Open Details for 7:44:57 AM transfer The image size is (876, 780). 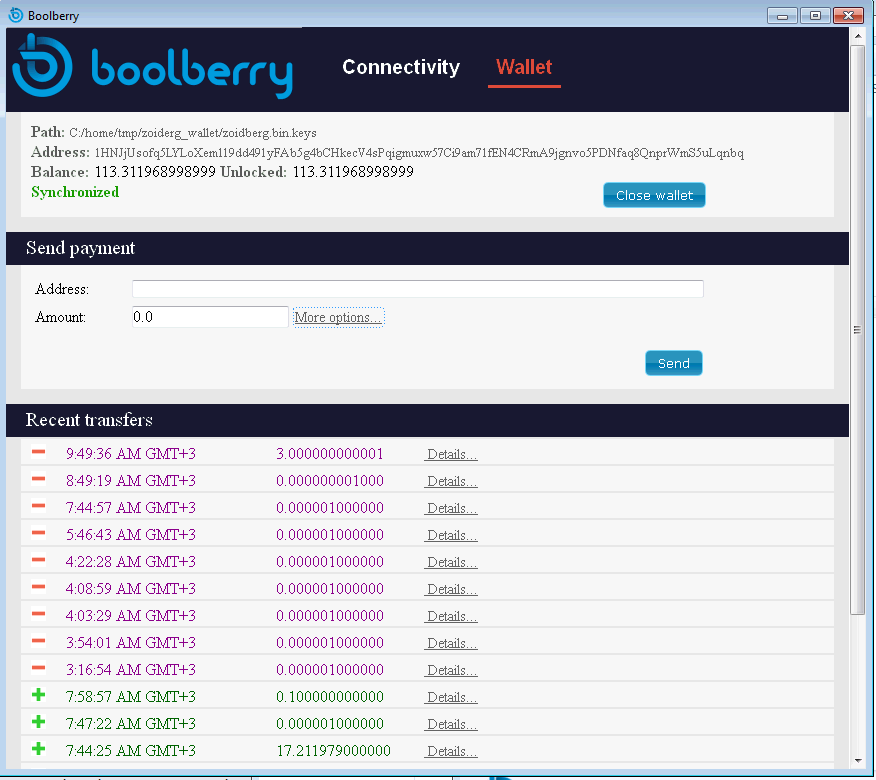coord(451,508)
